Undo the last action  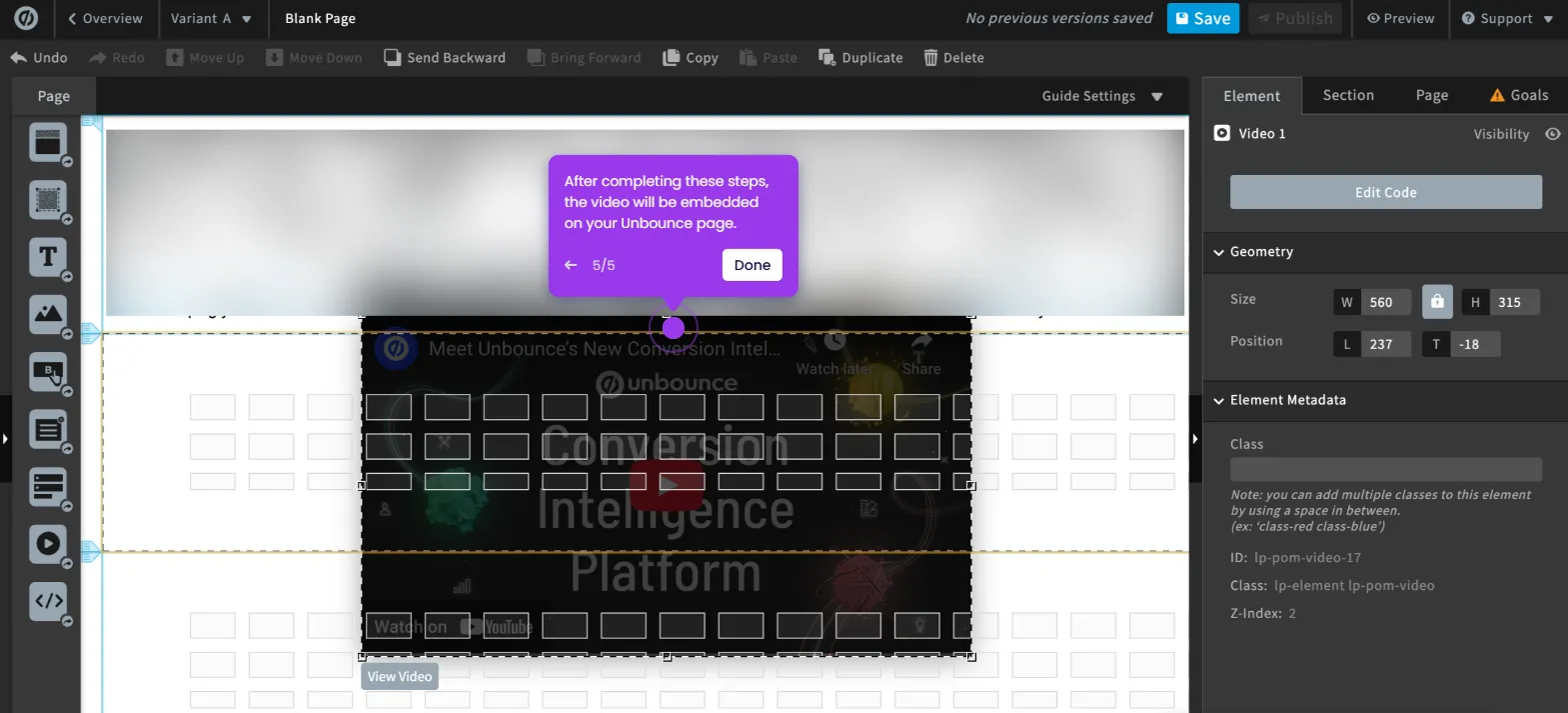pyautogui.click(x=39, y=58)
